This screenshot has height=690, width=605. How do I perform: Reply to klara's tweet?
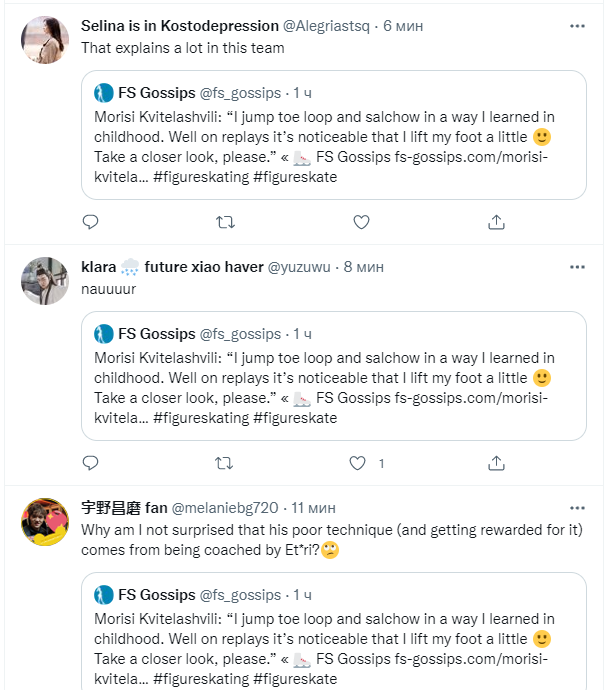pos(90,463)
